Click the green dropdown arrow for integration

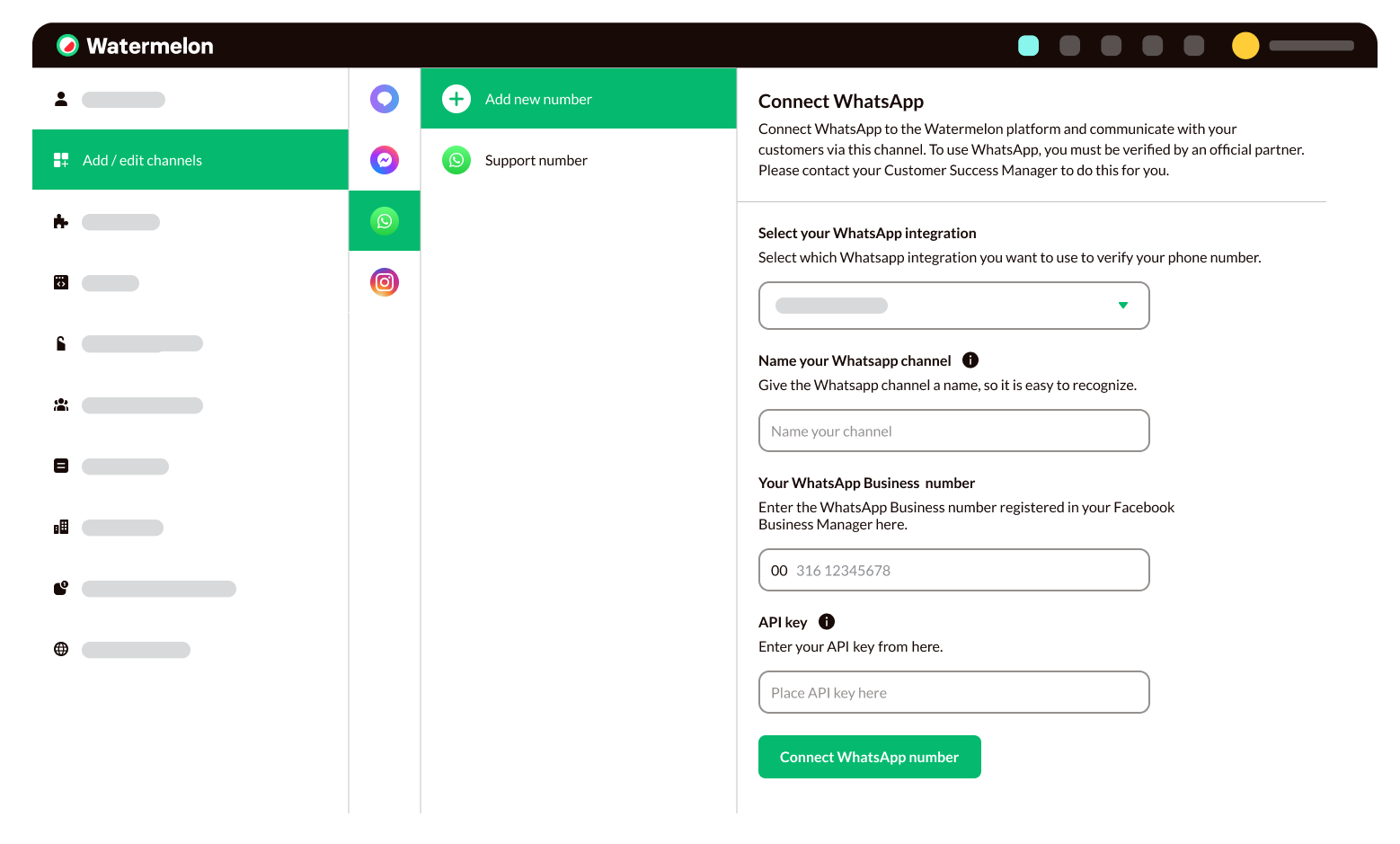coord(1123,306)
